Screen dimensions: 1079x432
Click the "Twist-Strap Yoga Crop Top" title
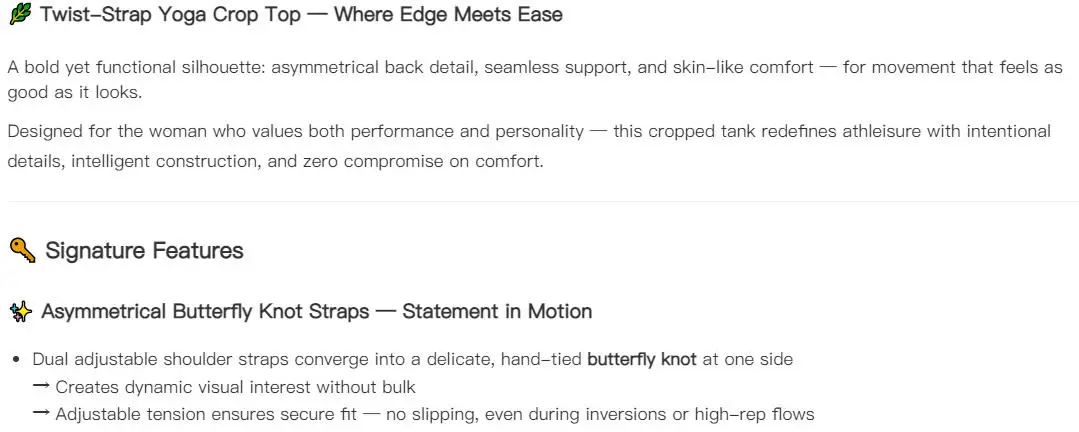point(170,14)
